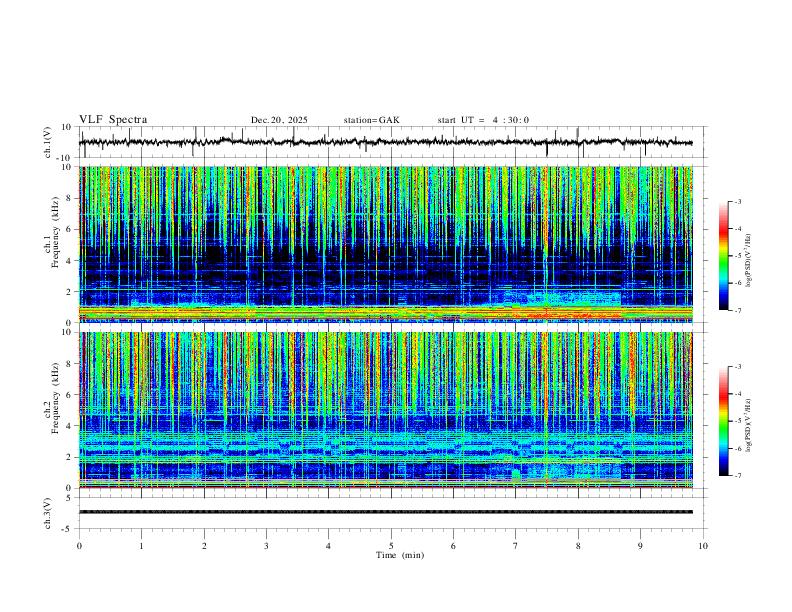Click the 'ch.1(V)' waveform axis label
792x612 pixels.
(48, 142)
